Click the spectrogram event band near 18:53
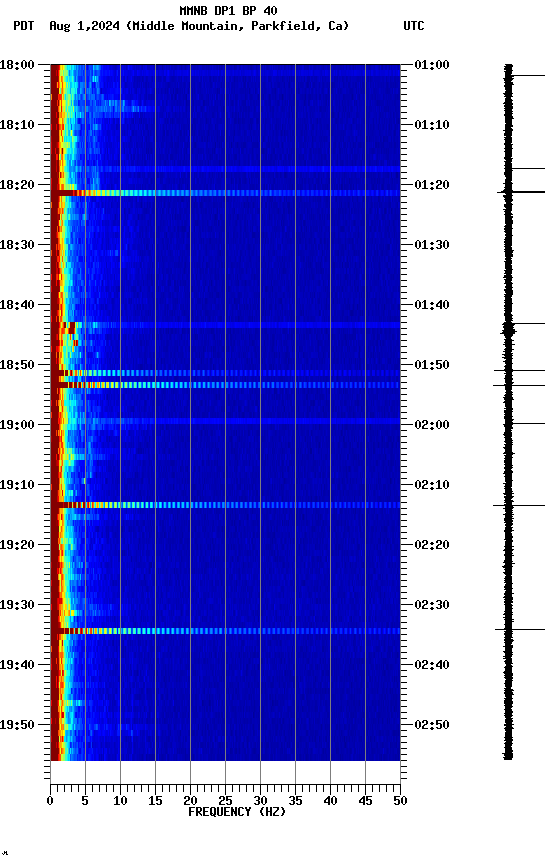This screenshot has height=864, width=552. point(225,385)
